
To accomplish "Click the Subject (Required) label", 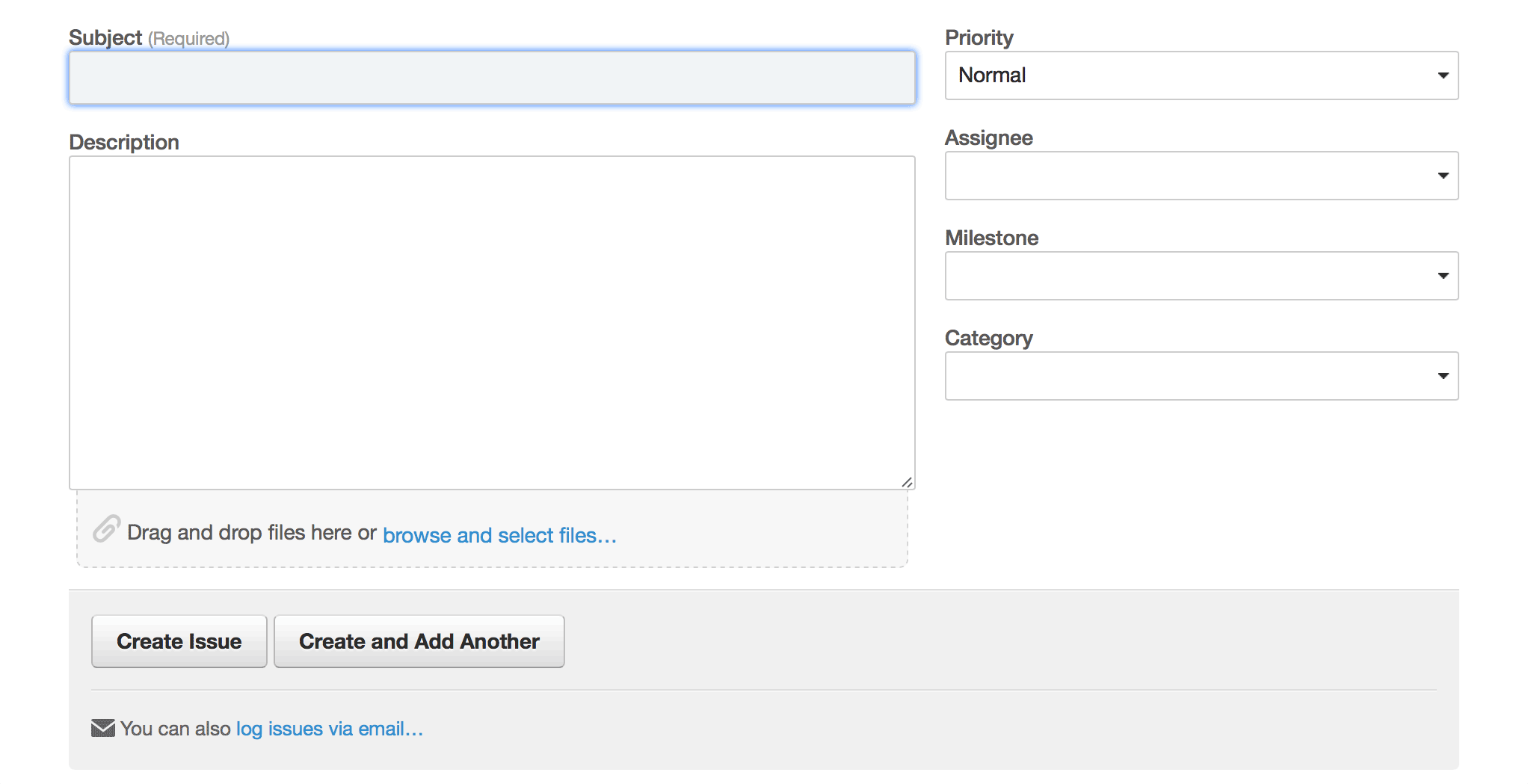I will tap(149, 37).
